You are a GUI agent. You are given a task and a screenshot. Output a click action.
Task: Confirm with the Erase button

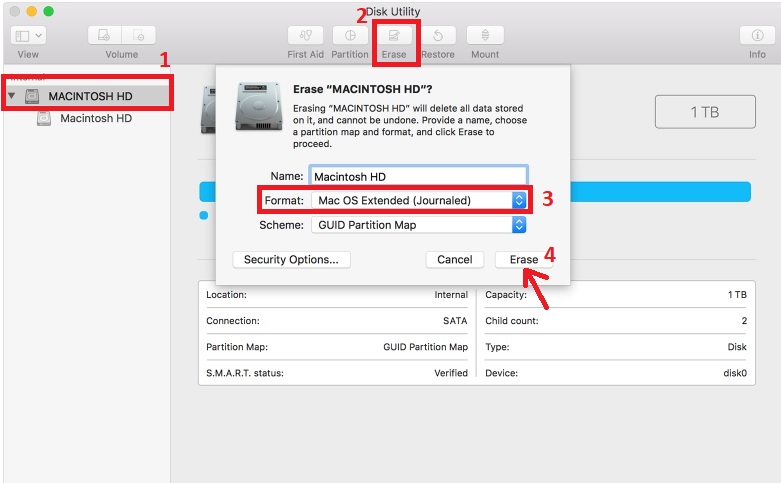point(523,259)
